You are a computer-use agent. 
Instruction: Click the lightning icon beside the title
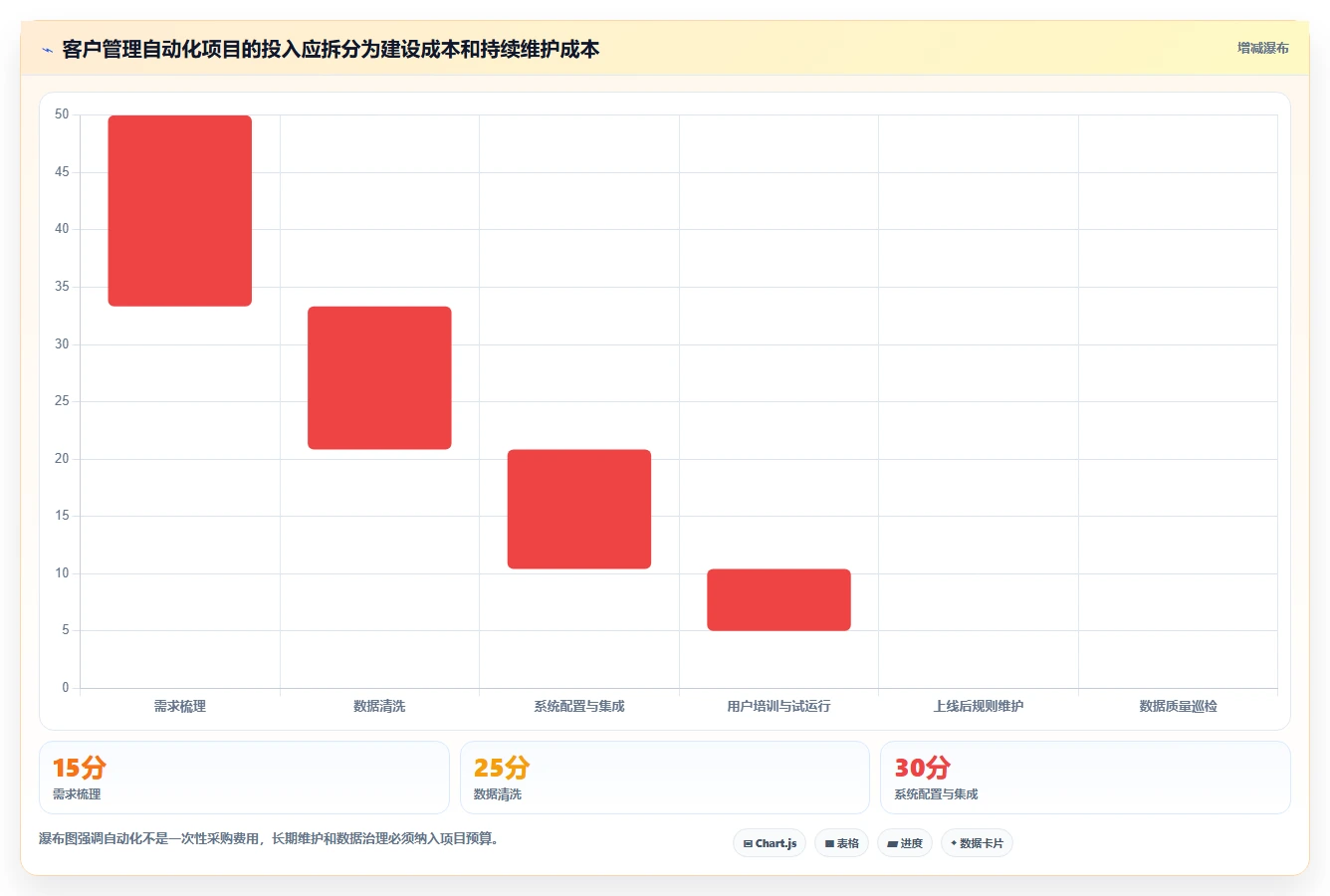[x=47, y=50]
